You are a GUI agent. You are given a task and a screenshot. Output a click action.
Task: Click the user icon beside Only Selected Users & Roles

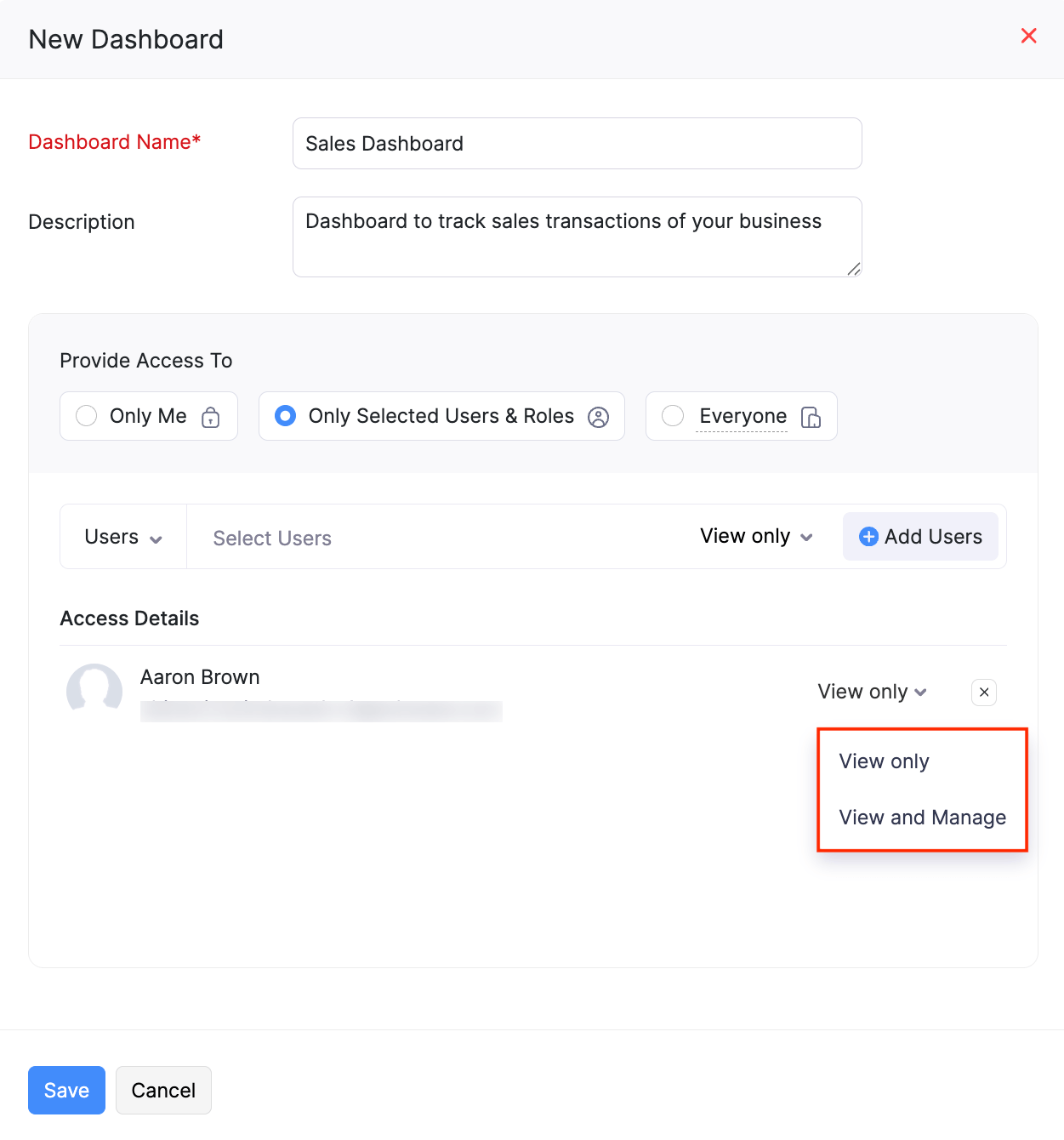[598, 417]
